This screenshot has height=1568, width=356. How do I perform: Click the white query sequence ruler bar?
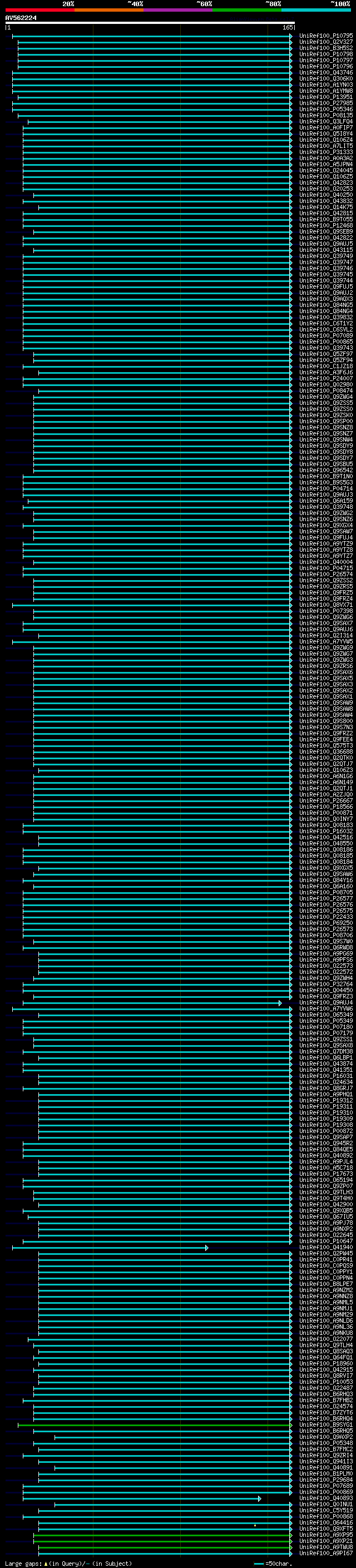[150, 22]
